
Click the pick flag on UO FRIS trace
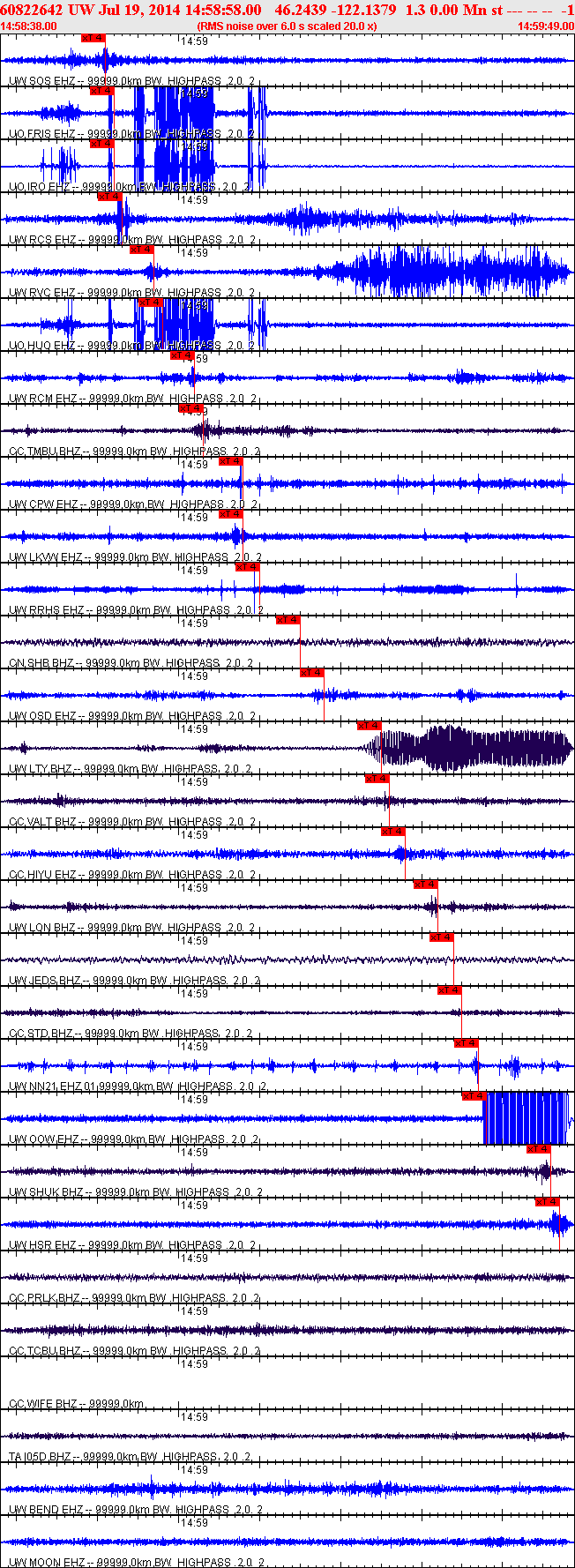[x=102, y=91]
